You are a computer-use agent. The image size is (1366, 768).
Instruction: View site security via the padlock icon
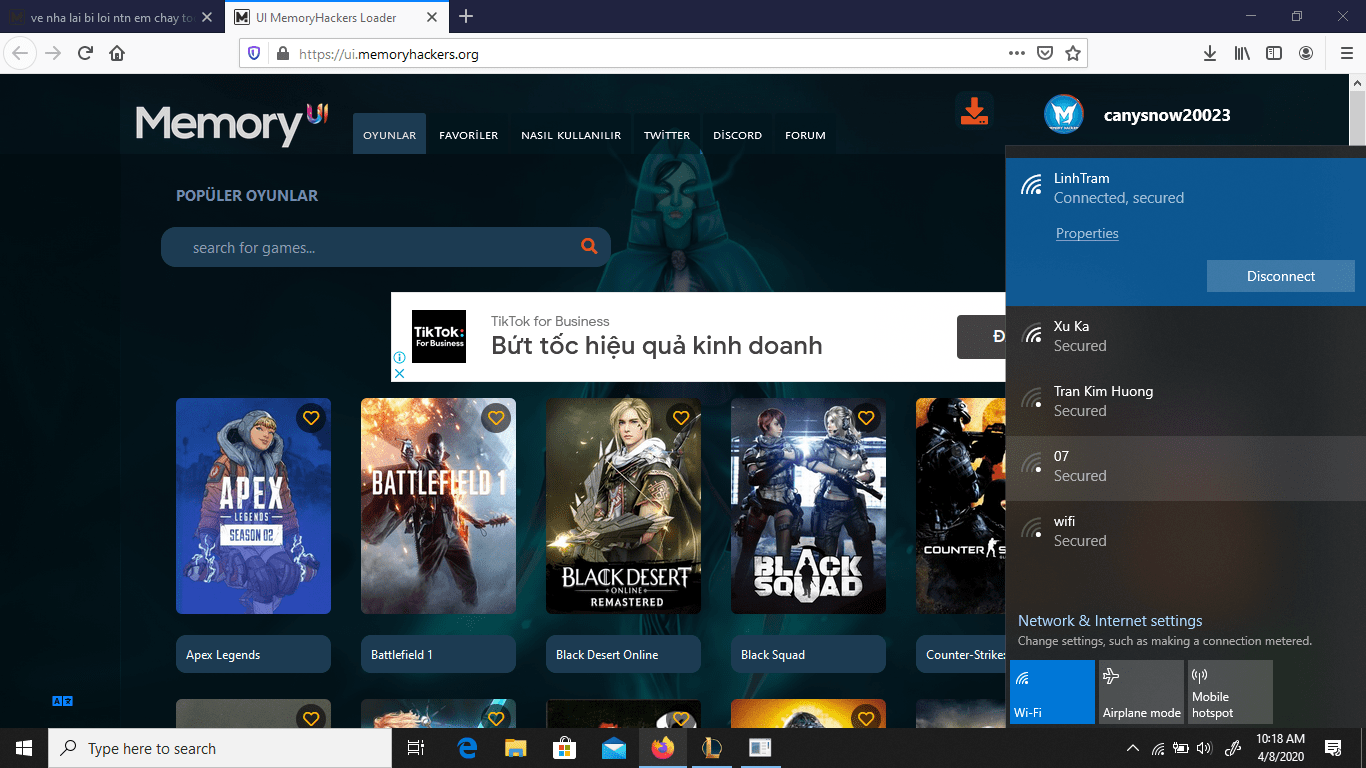tap(282, 54)
